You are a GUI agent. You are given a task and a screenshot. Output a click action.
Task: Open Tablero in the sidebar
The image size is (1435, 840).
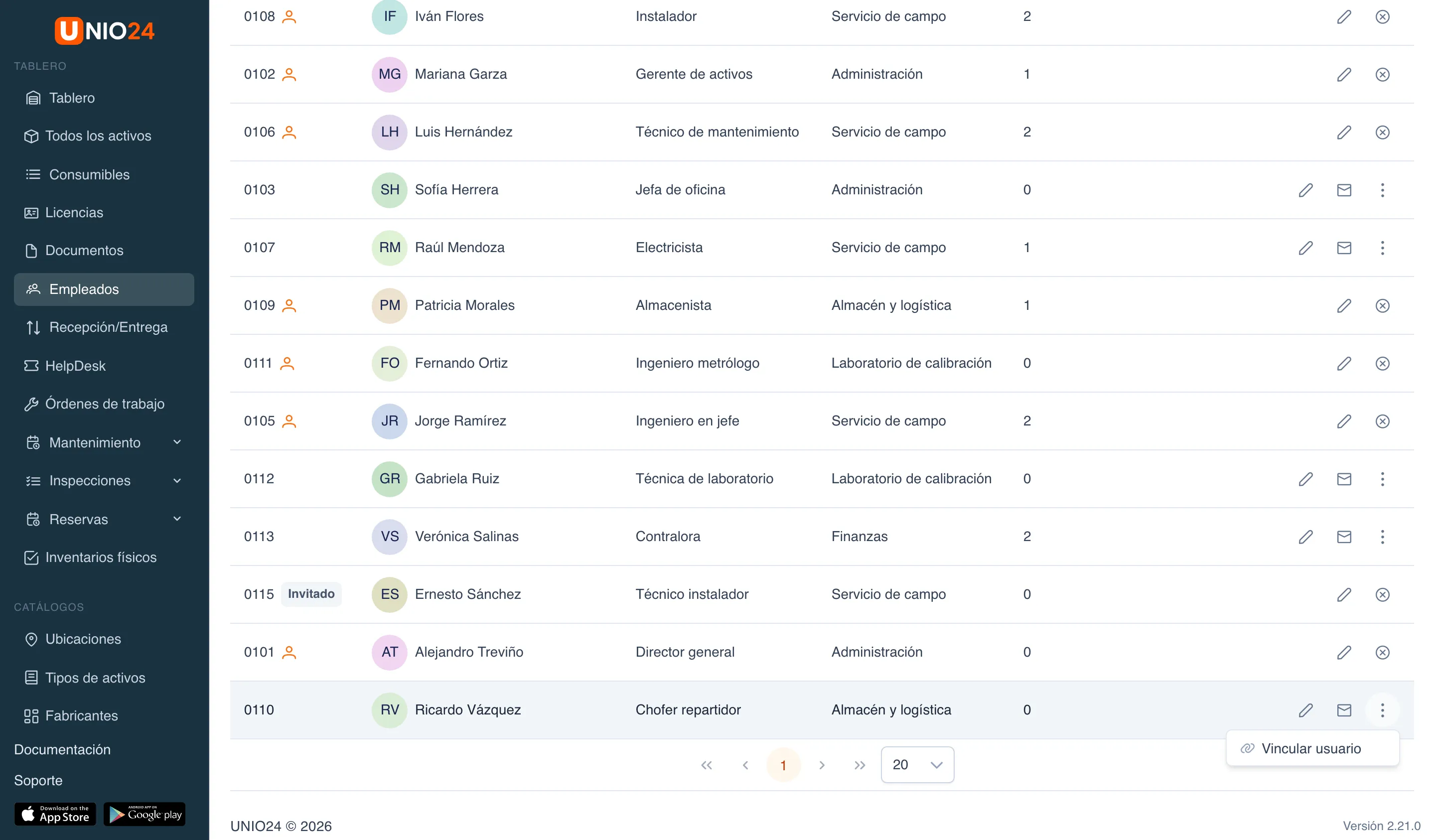pos(104,98)
